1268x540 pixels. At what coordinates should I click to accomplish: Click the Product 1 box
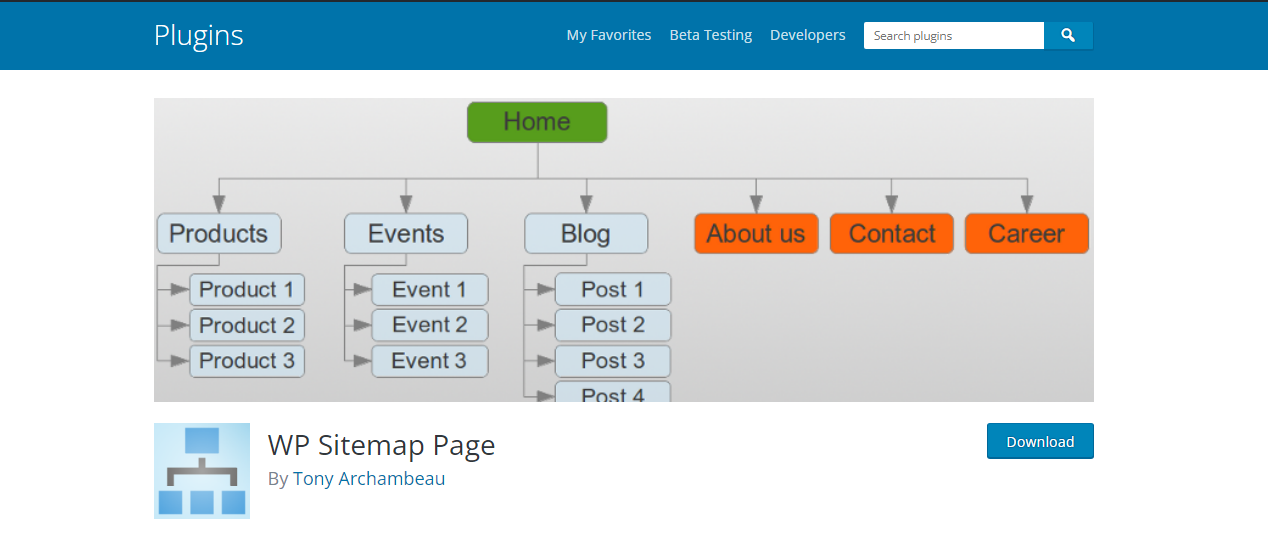(x=247, y=290)
